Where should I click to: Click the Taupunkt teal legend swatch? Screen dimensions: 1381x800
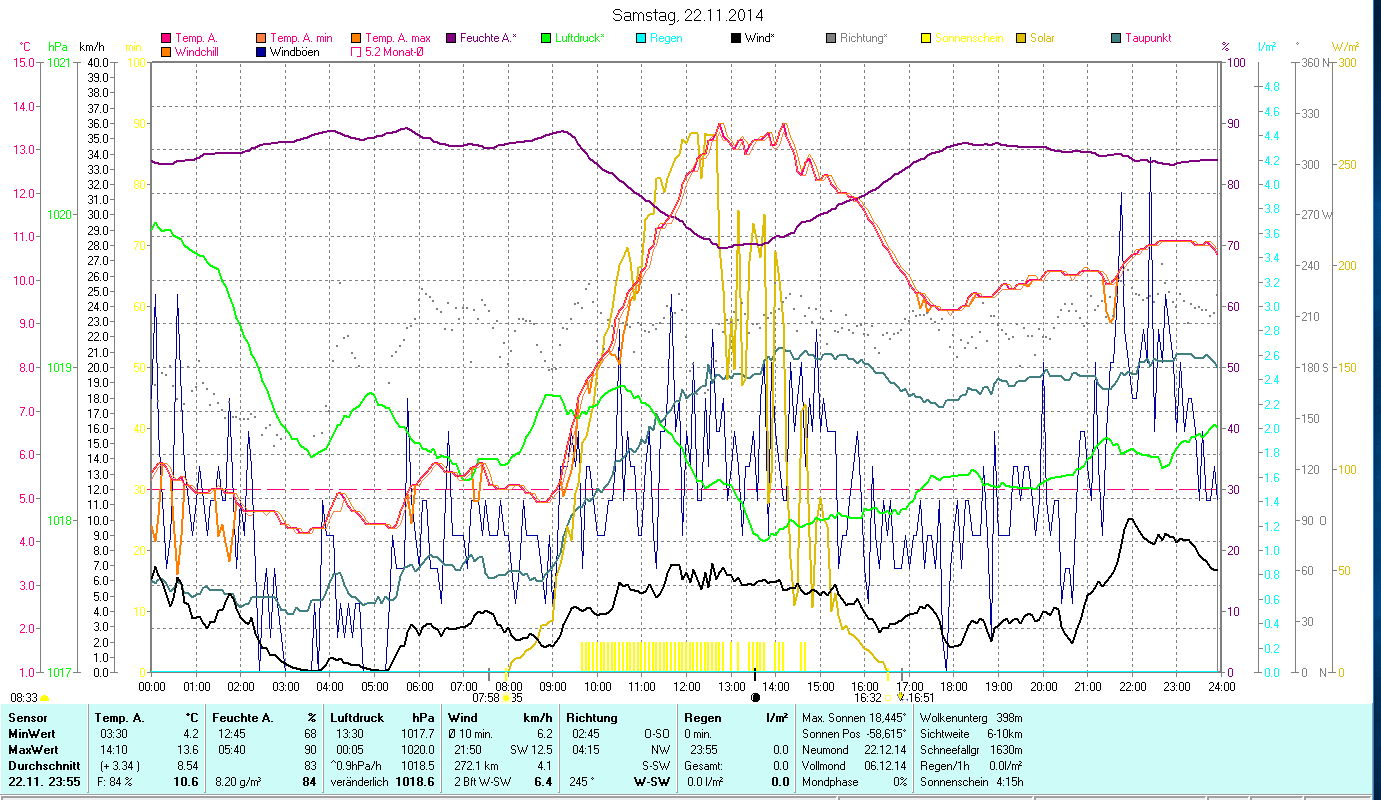coord(1116,38)
